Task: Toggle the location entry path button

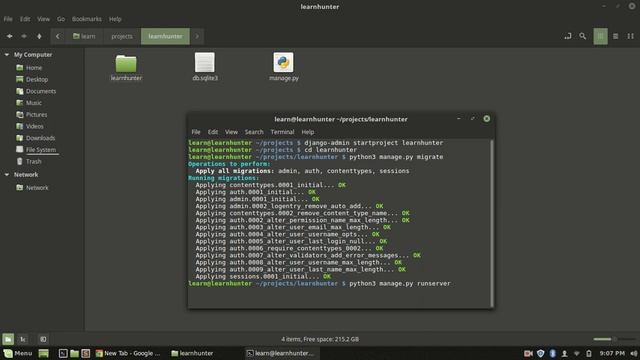Action: (568, 36)
